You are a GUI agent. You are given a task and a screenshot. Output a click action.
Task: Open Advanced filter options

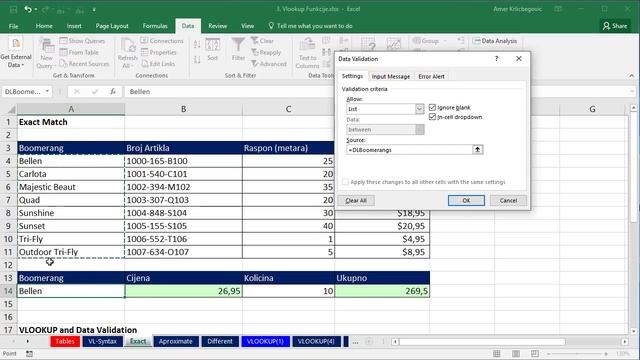[269, 64]
